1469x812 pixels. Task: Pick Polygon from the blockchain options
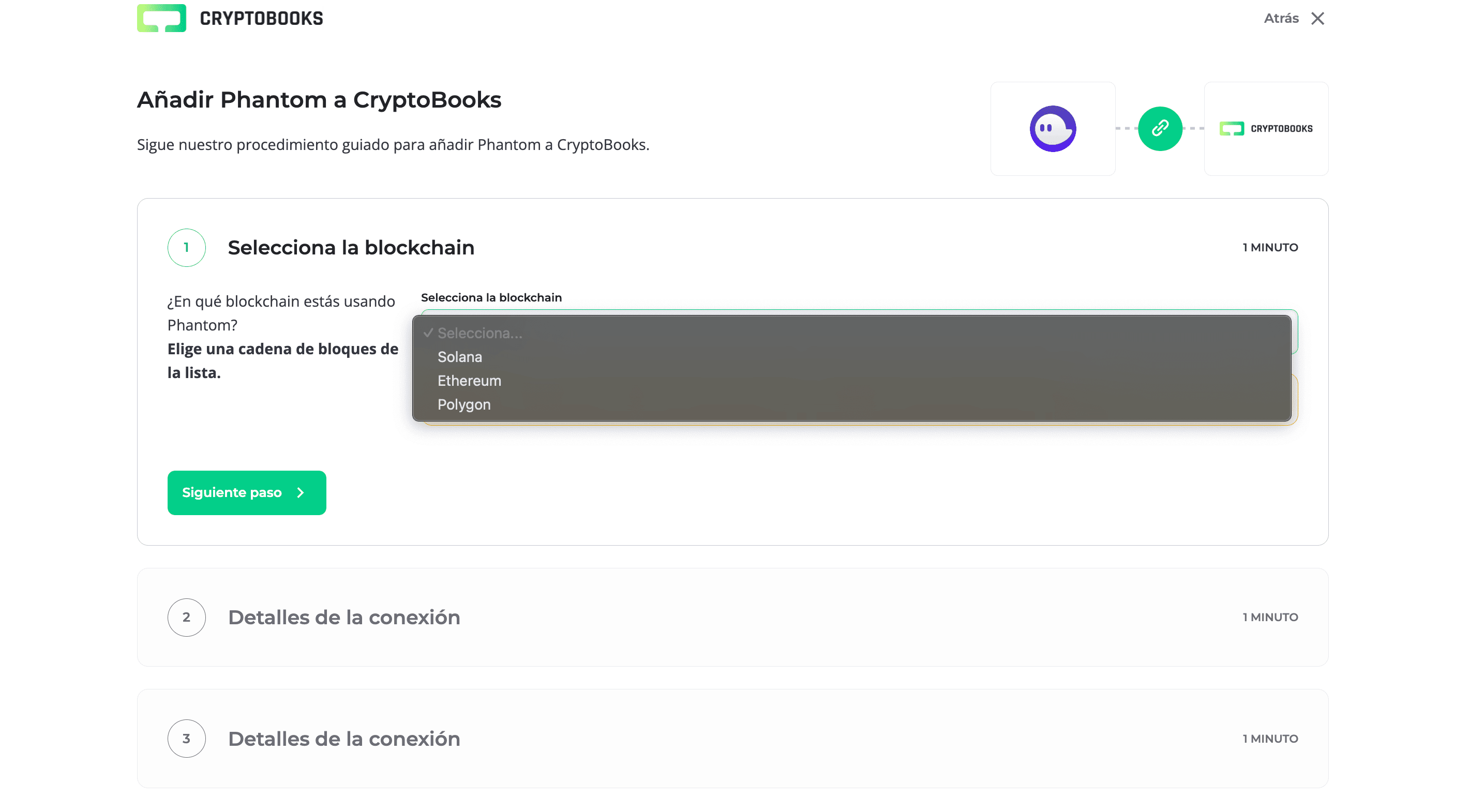pos(463,404)
